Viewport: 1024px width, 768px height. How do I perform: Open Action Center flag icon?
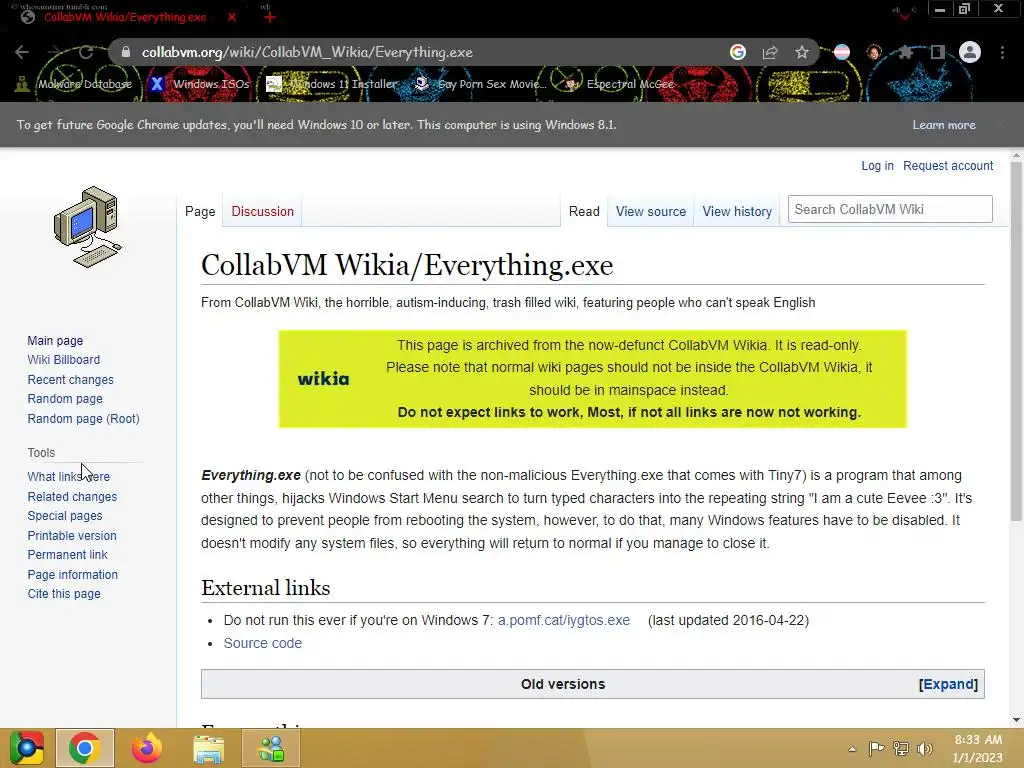click(x=876, y=748)
